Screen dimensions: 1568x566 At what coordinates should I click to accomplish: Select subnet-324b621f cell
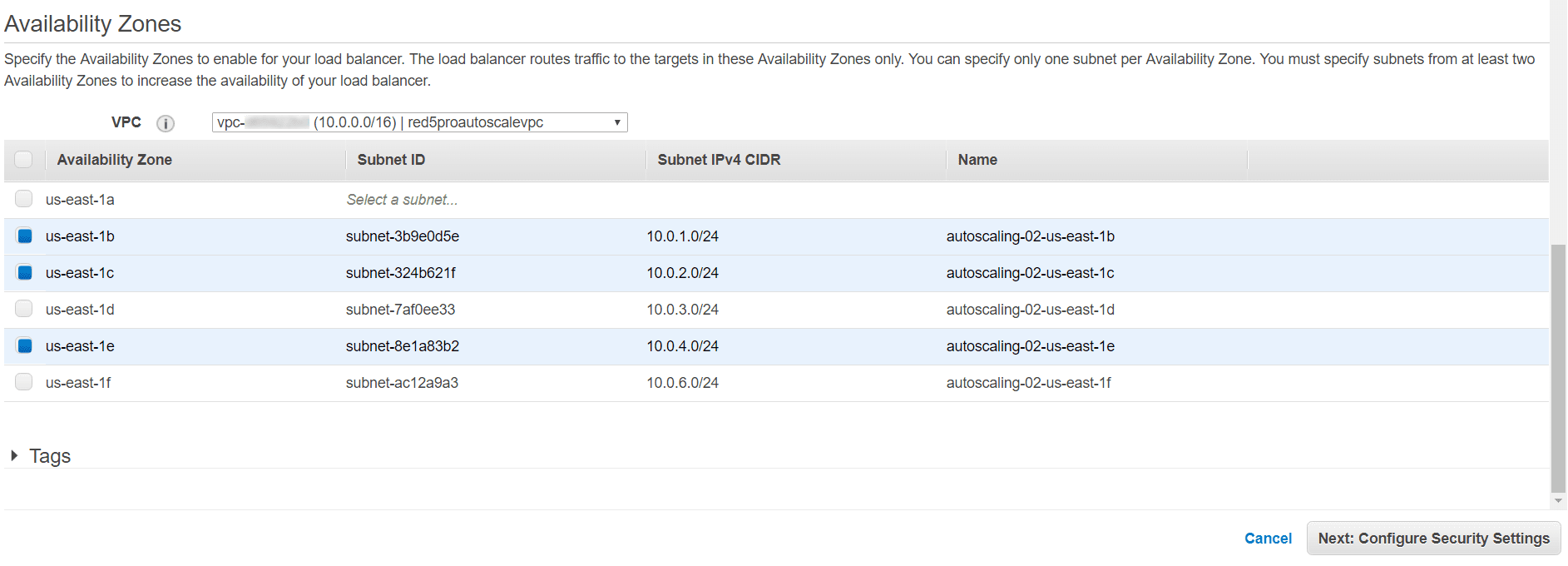401,273
